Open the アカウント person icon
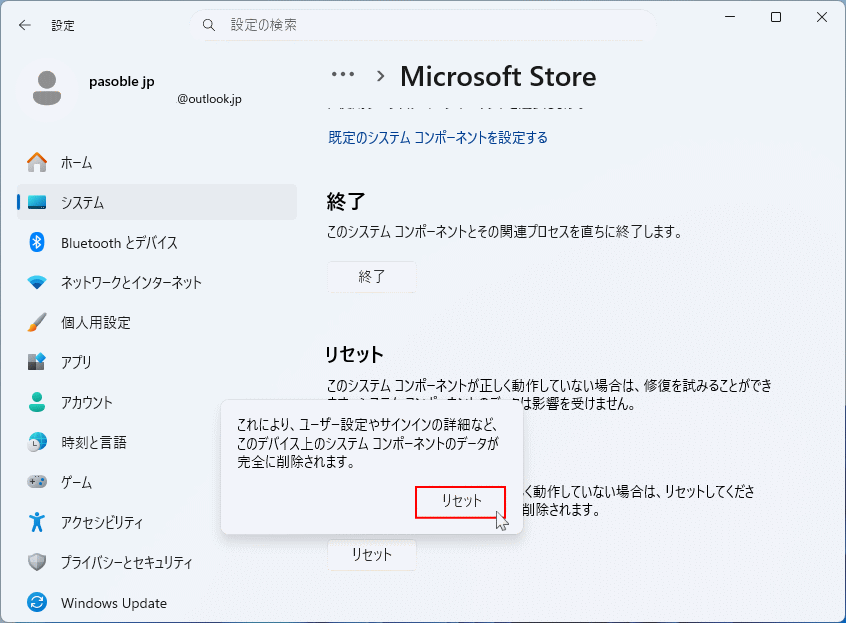Image resolution: width=846 pixels, height=623 pixels. click(x=37, y=402)
